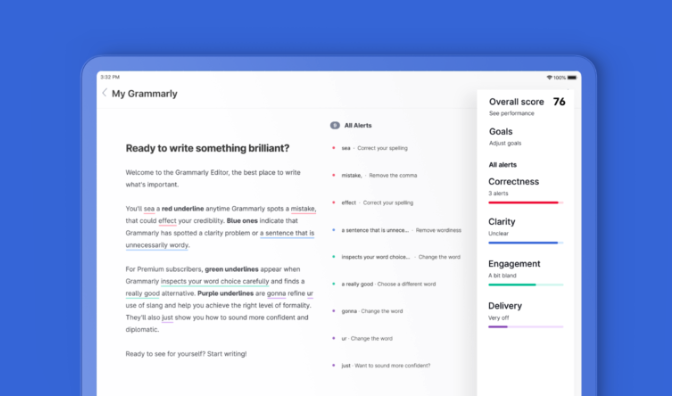The width and height of the screenshot is (674, 397).
Task: Click red dot beside 'sea' alert
Action: point(334,148)
